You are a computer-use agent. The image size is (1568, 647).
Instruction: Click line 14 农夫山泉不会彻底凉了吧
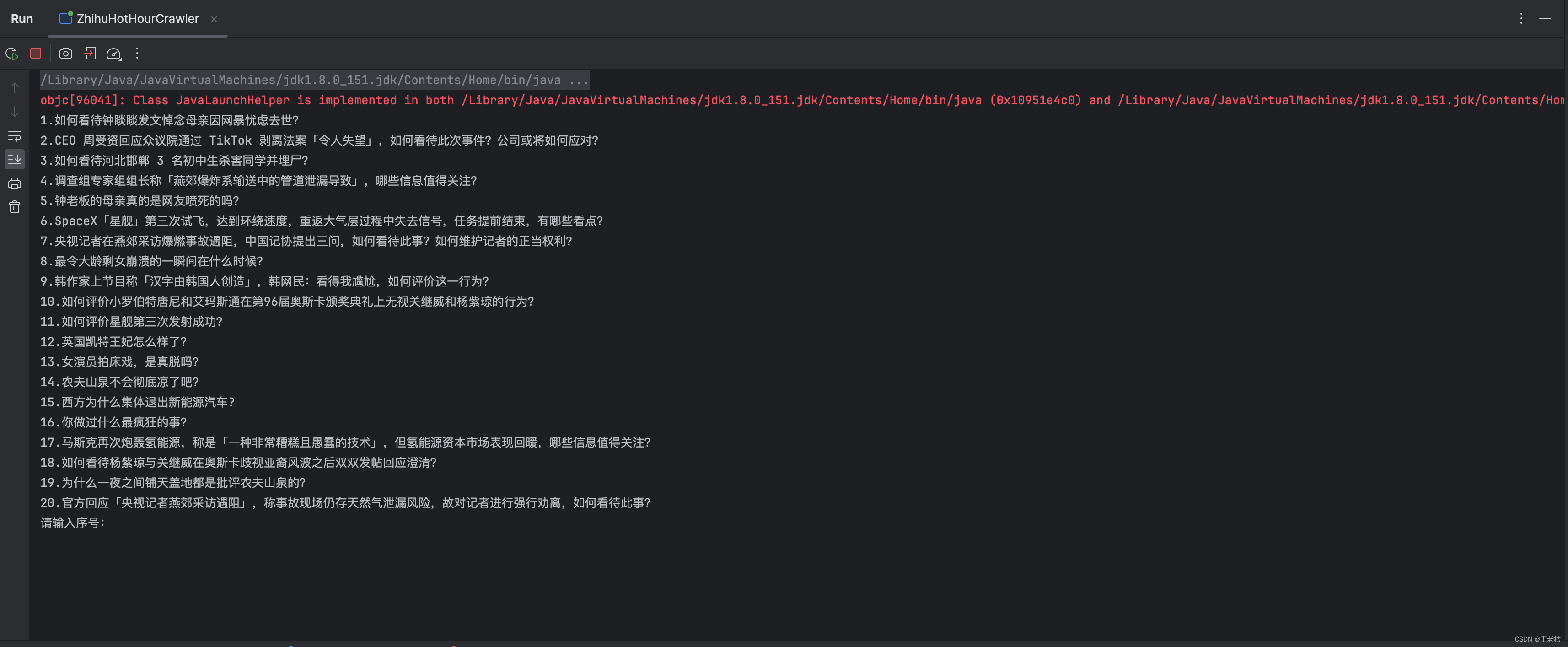(x=120, y=381)
